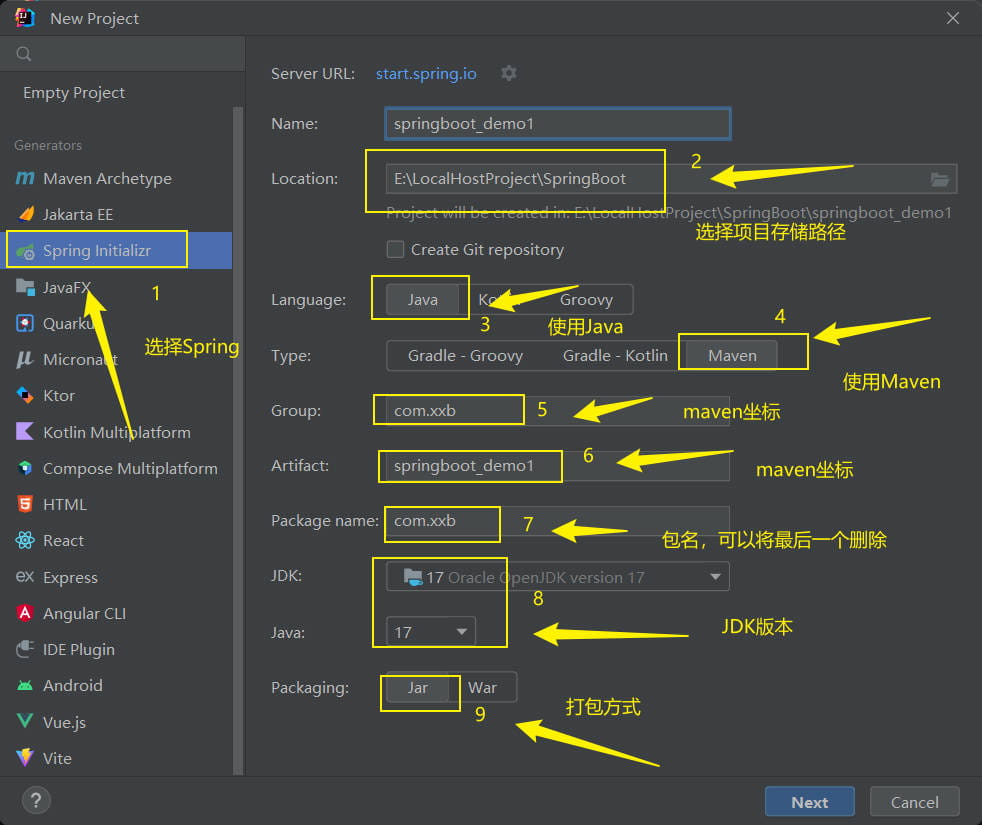Screen dimensions: 982x825
Task: Click the Spring Initializr leaf icon
Action: click(x=26, y=251)
